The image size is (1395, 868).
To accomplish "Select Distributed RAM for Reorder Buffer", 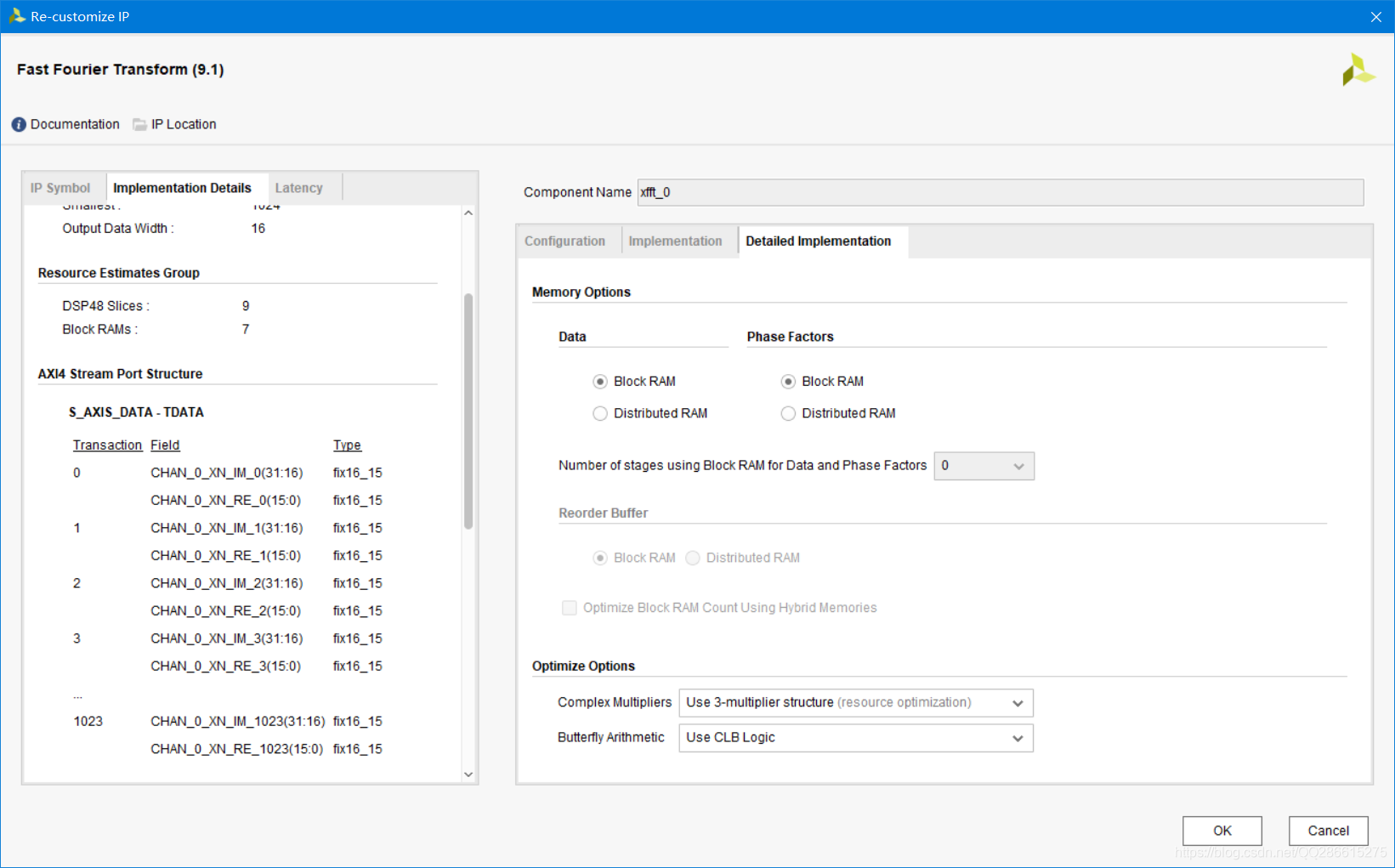I will [693, 558].
